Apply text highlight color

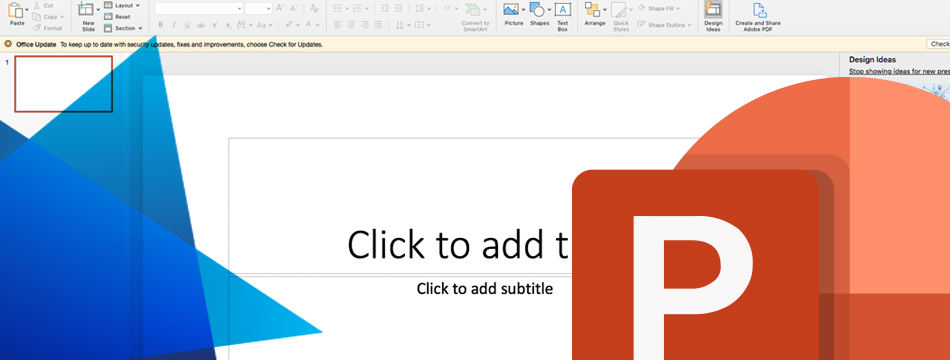290,25
